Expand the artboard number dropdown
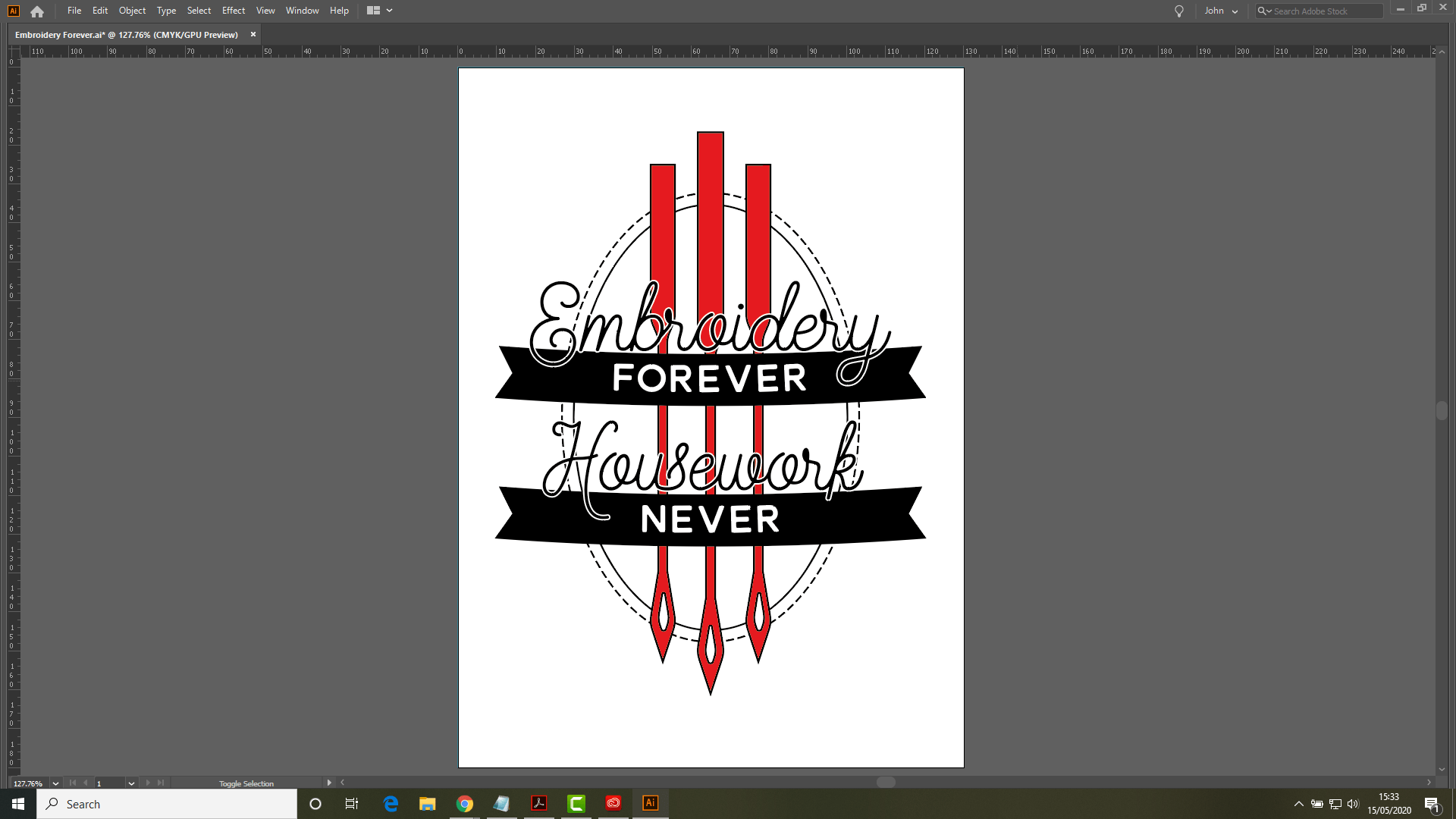Screen dimensions: 1456x819 coord(131,783)
